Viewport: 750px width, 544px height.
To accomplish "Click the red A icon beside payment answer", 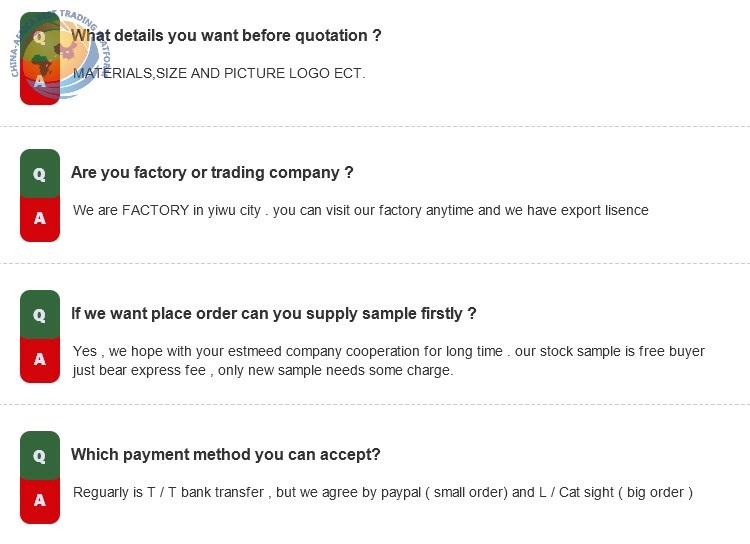I will point(40,501).
